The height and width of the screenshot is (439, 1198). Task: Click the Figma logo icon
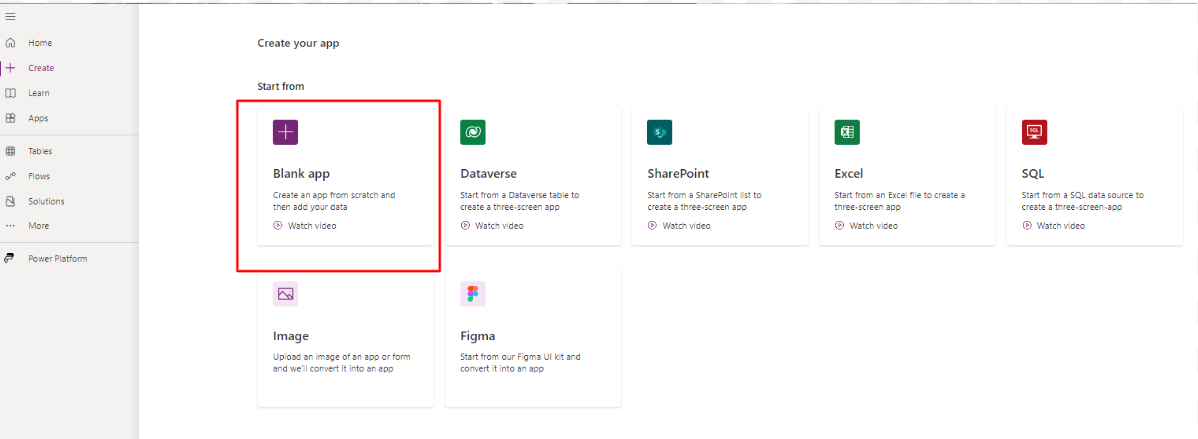tap(472, 294)
